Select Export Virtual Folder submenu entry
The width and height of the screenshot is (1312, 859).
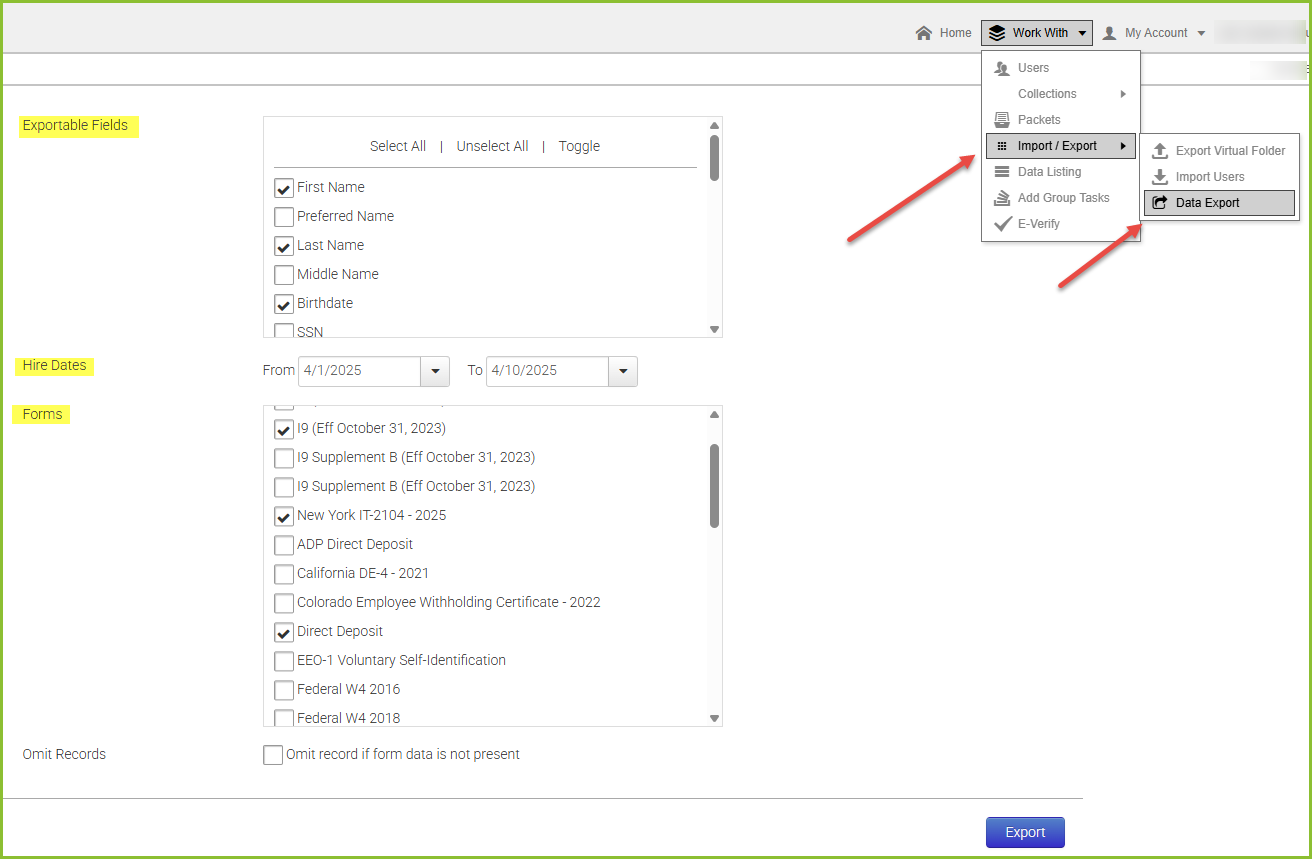tap(1219, 151)
